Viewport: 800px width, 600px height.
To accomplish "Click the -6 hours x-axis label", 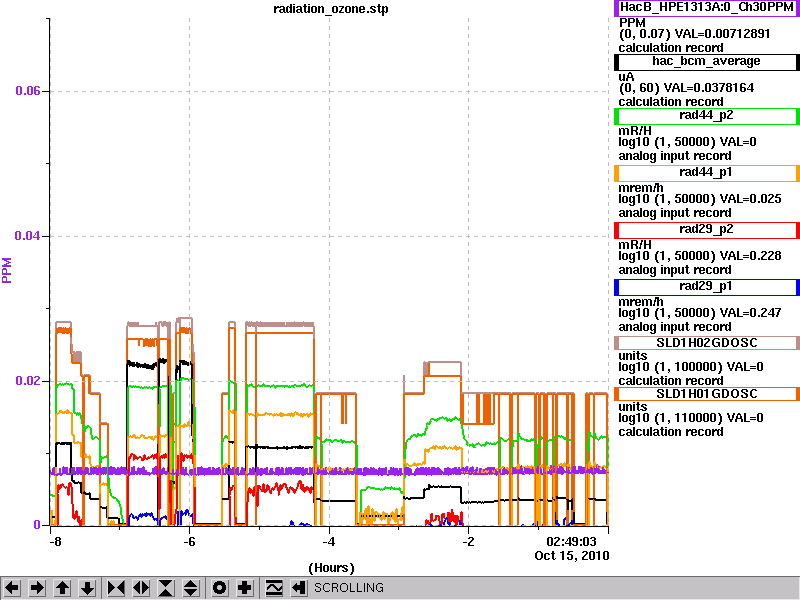I will pyautogui.click(x=189, y=541).
